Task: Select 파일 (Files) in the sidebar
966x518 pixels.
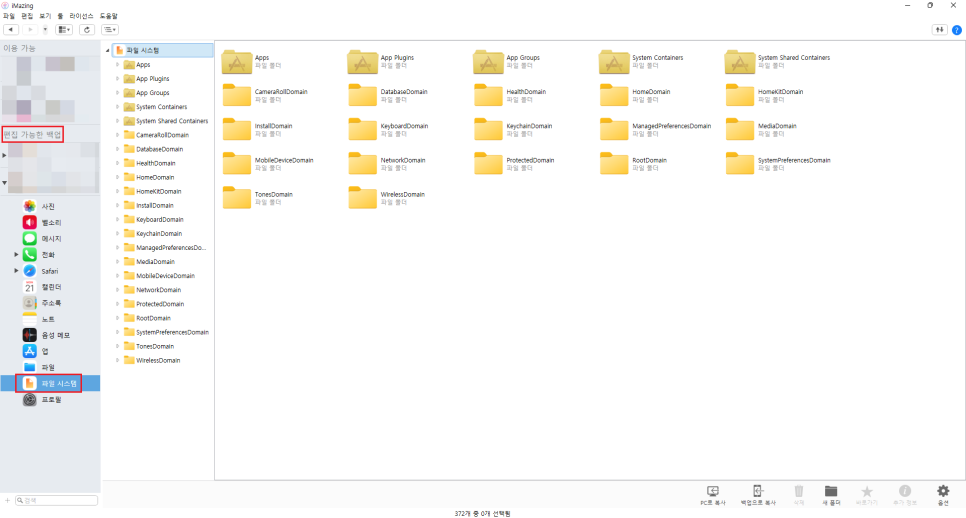Action: pyautogui.click(x=49, y=367)
